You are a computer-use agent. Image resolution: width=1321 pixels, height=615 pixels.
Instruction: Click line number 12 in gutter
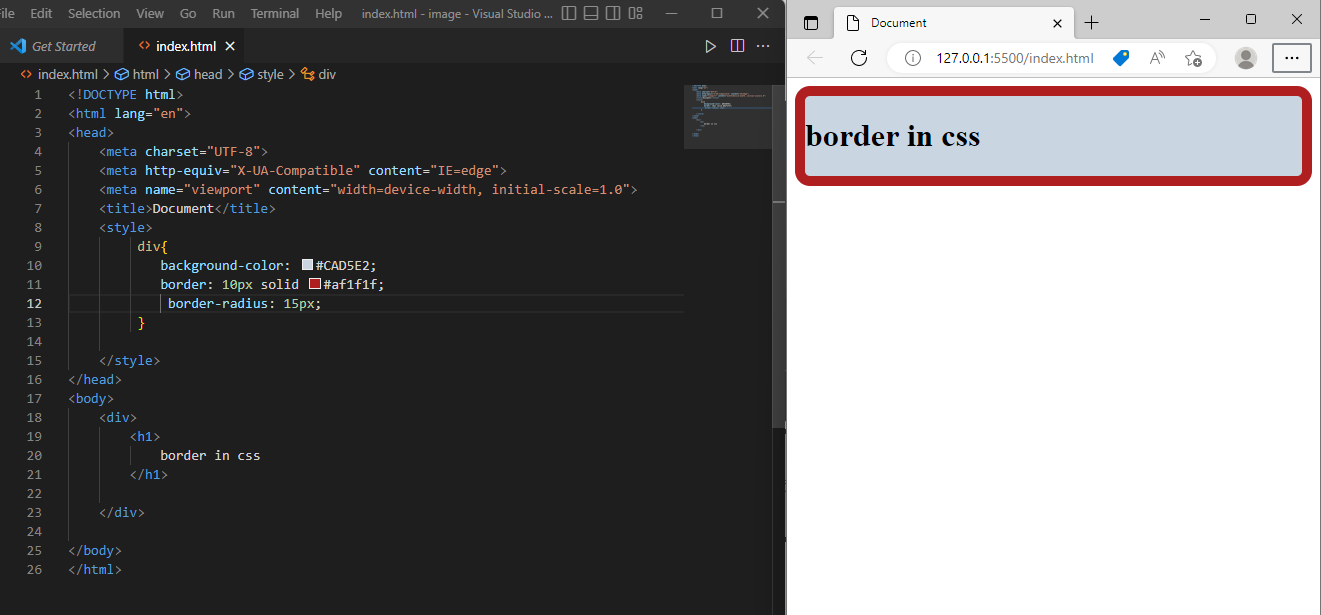35,303
